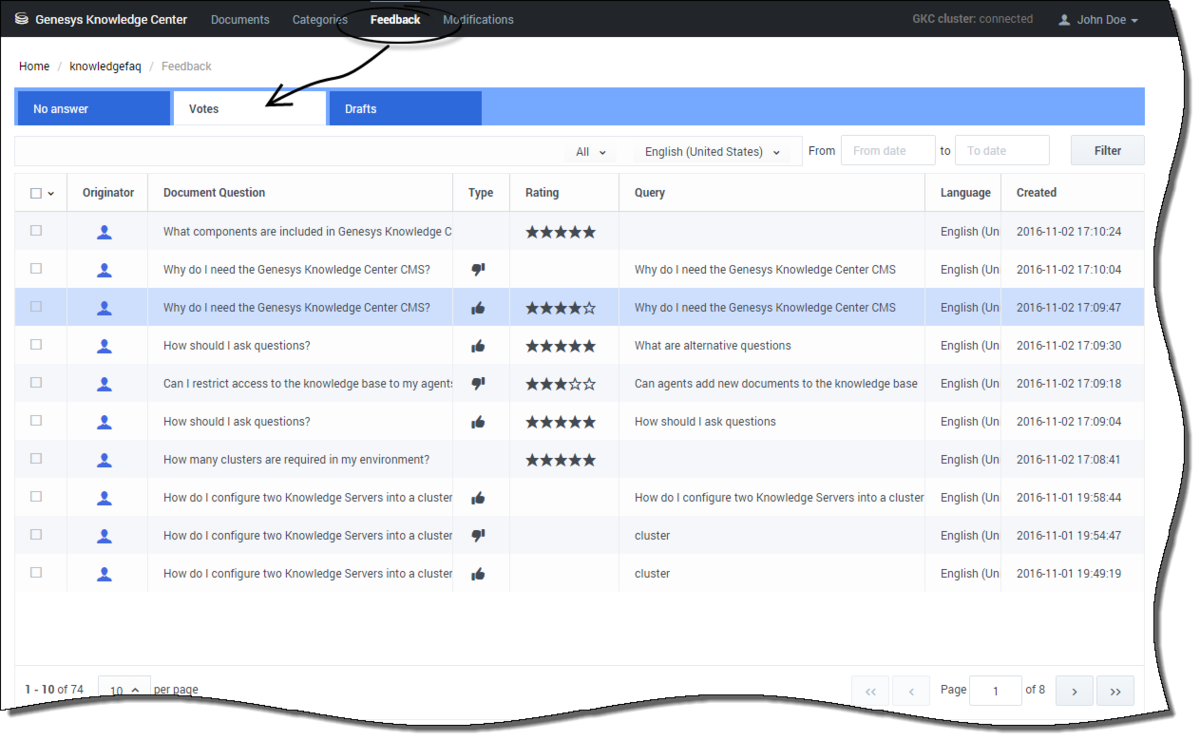Viewport: 1200px width, 741px height.
Task: Click the Filter button
Action: [x=1107, y=151]
